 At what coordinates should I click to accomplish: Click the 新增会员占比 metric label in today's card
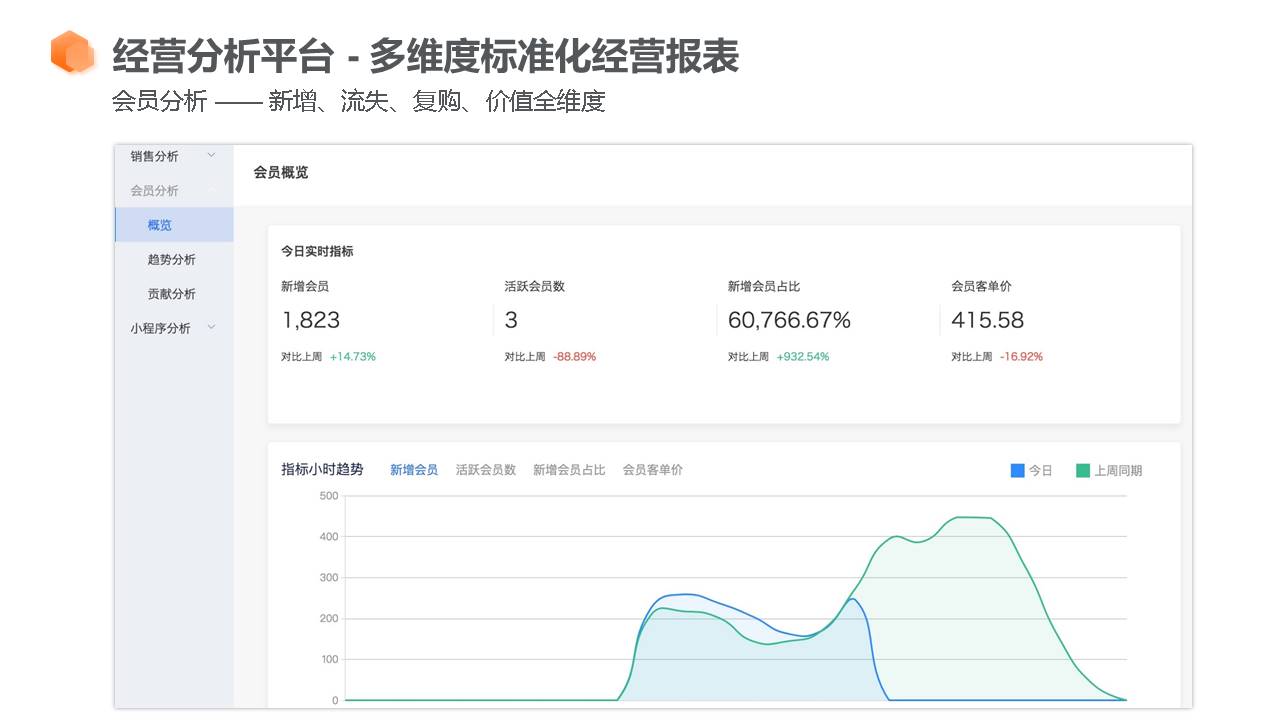pos(764,287)
